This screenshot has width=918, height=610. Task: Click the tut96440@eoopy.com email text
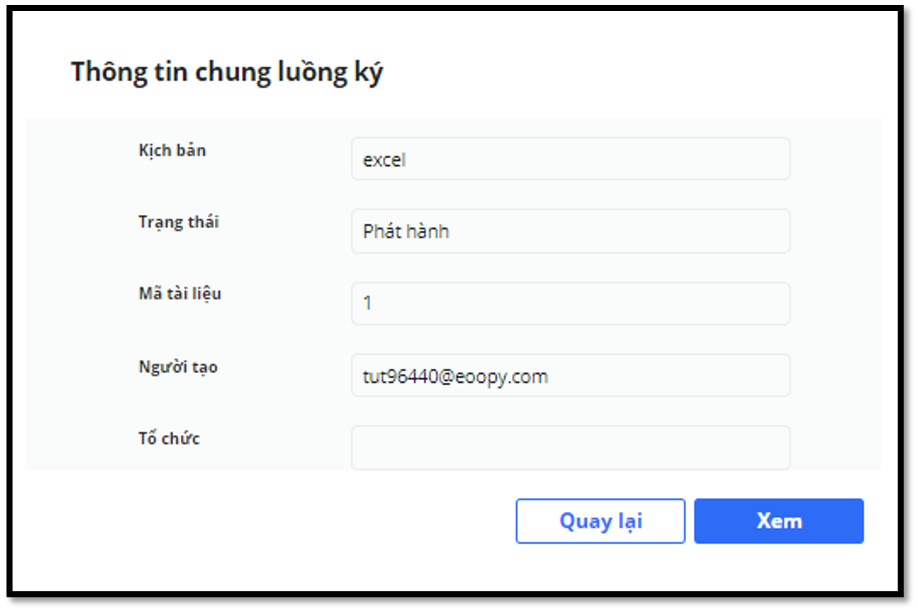pos(455,376)
